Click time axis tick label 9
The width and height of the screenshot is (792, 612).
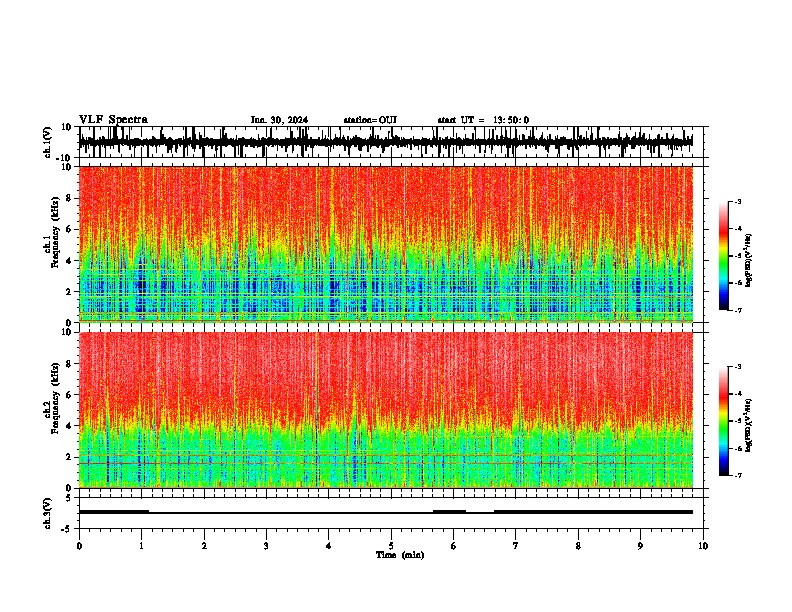(x=640, y=546)
